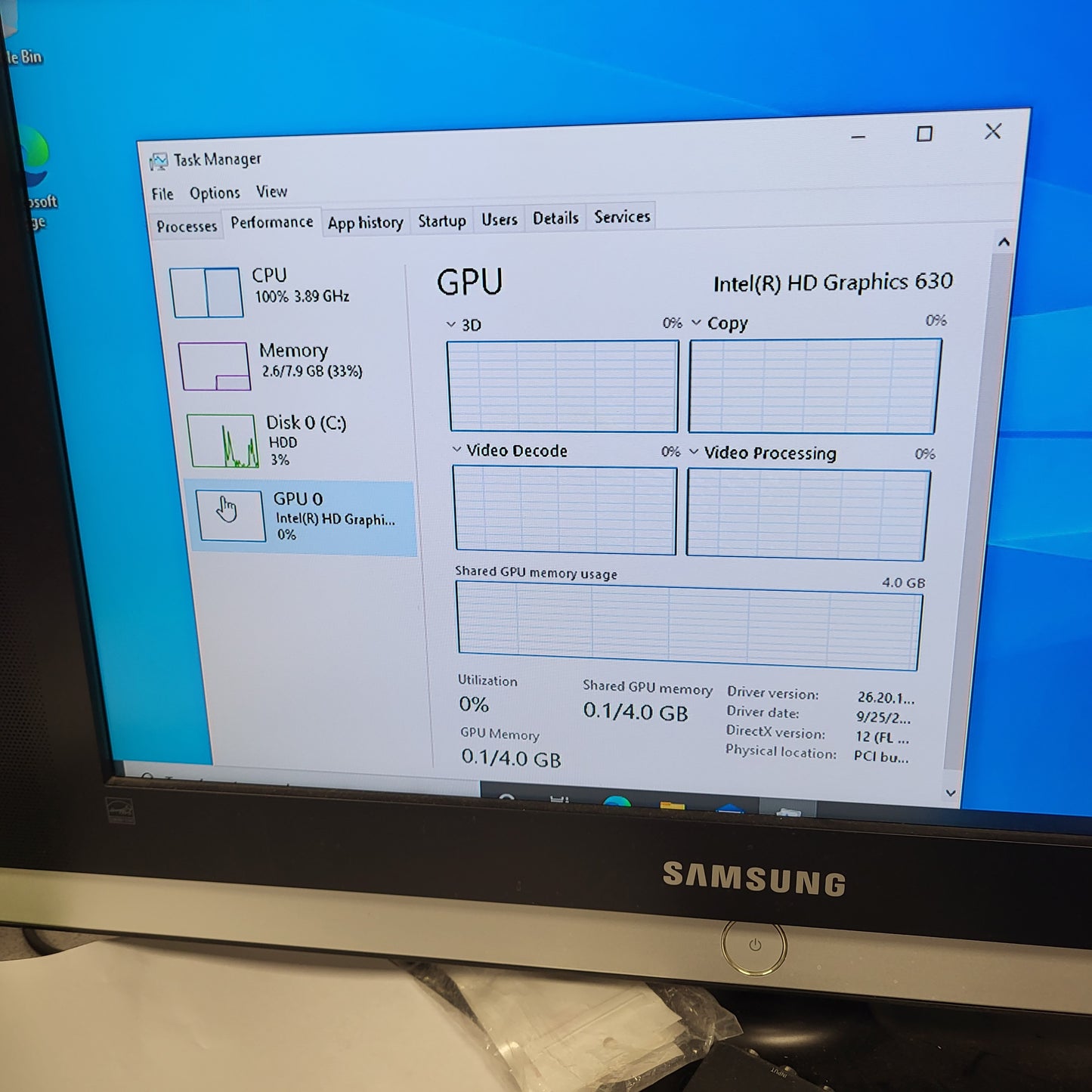Click the Driver date value 9/25/2...
1092x1092 pixels.
883,718
